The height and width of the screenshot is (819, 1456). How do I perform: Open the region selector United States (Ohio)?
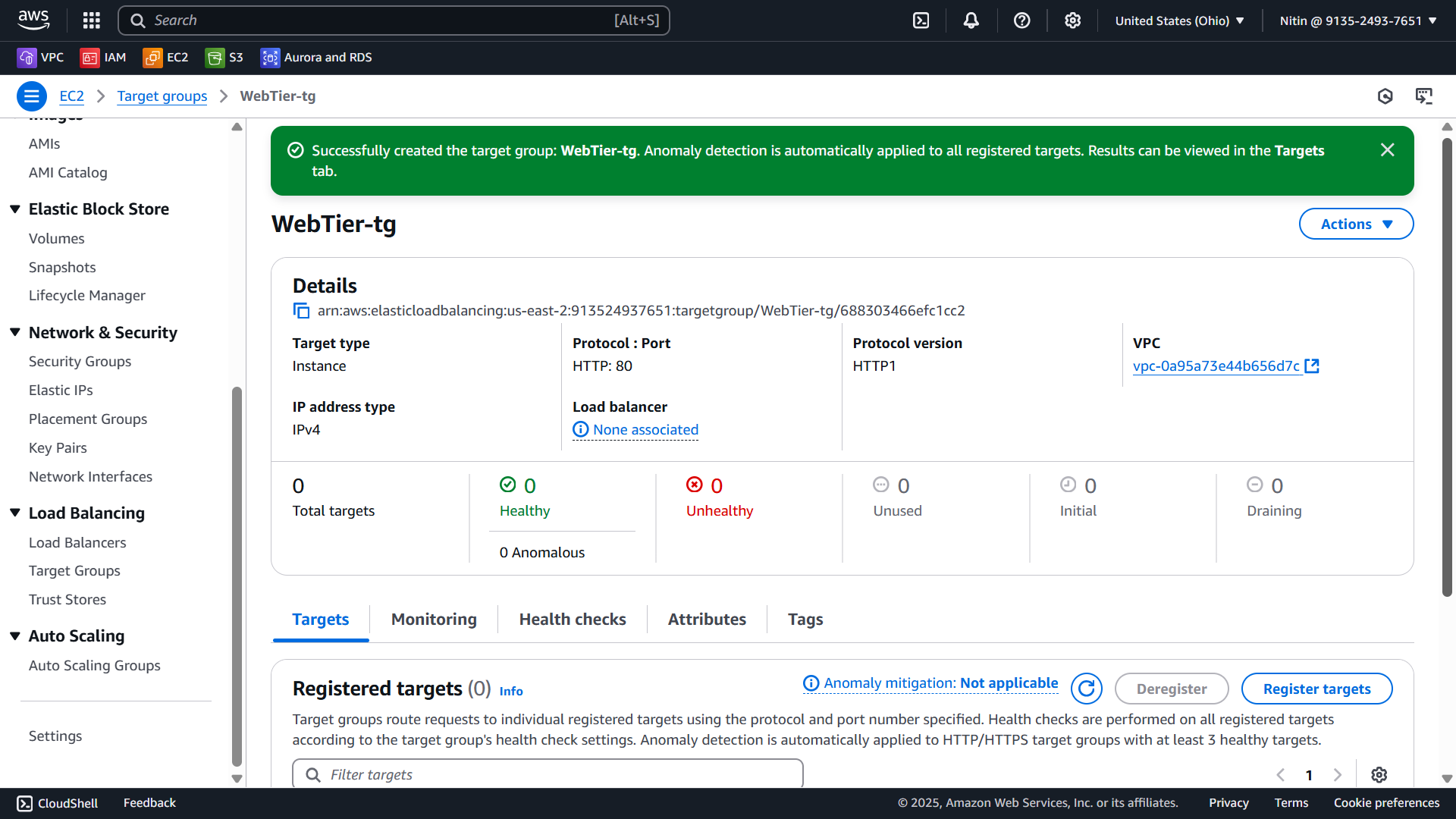(1179, 20)
